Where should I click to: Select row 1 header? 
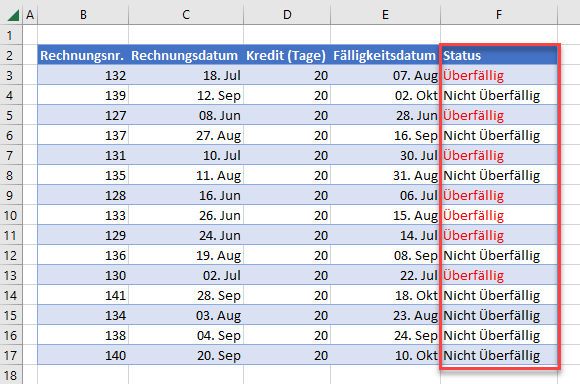point(11,35)
